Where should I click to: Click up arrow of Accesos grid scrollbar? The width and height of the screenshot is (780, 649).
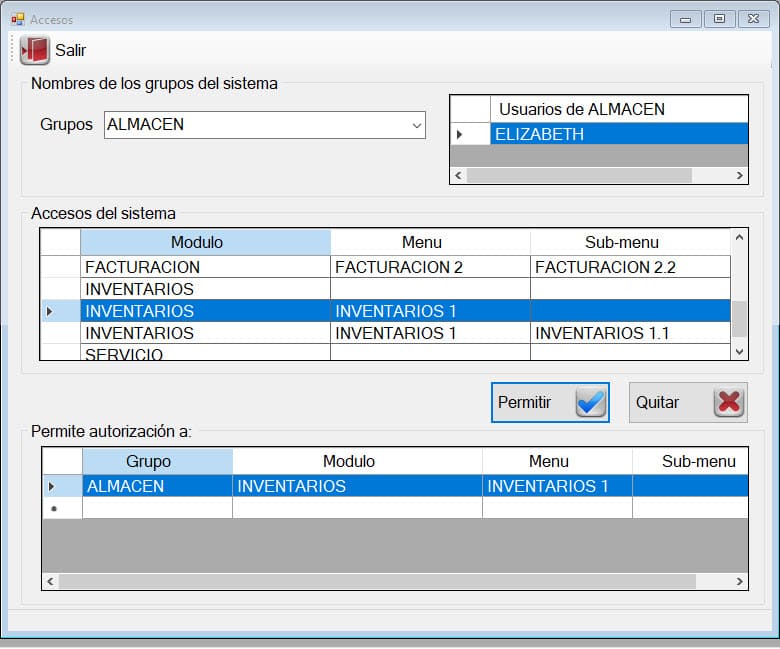click(x=739, y=237)
